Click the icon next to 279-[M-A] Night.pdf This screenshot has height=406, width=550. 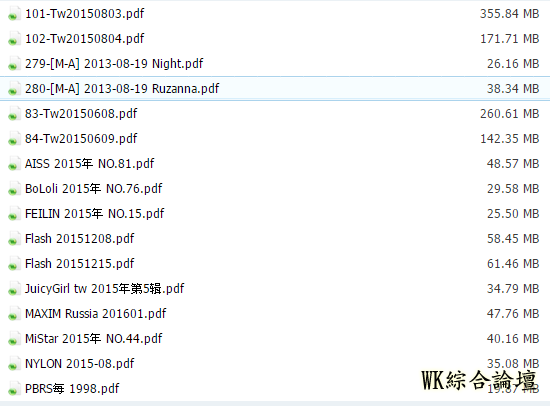13,64
